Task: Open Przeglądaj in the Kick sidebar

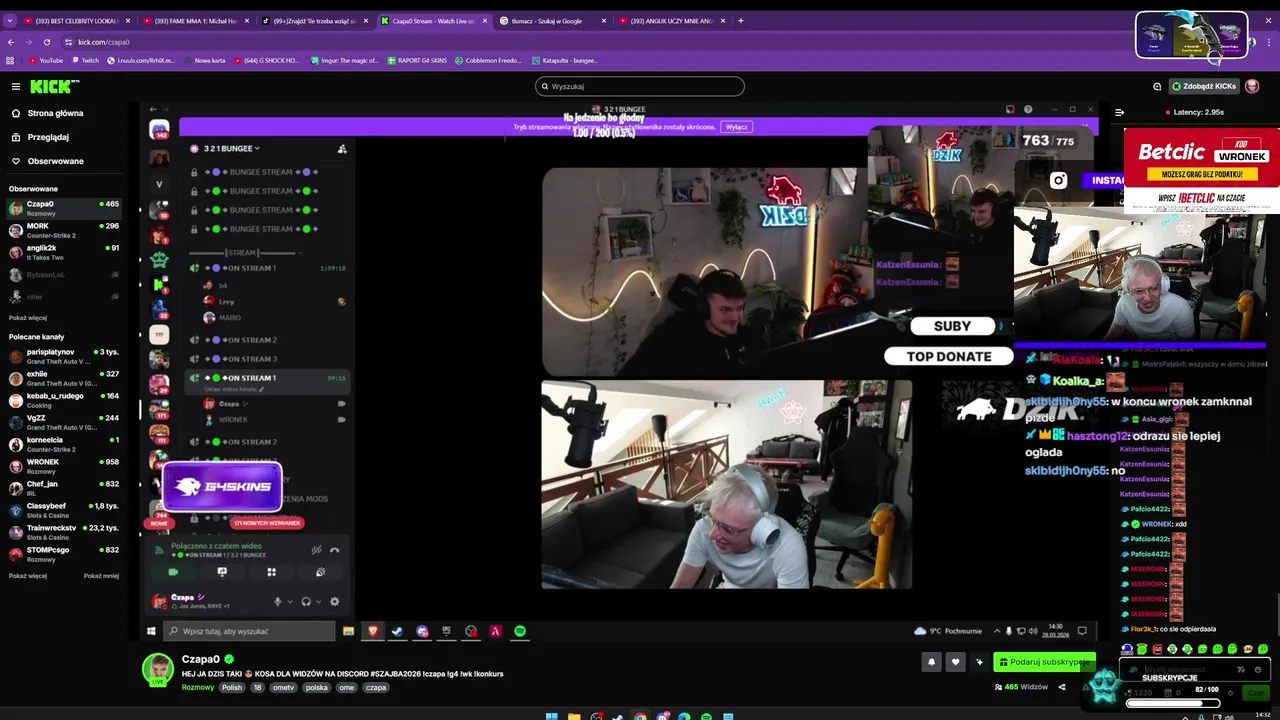Action: click(48, 137)
